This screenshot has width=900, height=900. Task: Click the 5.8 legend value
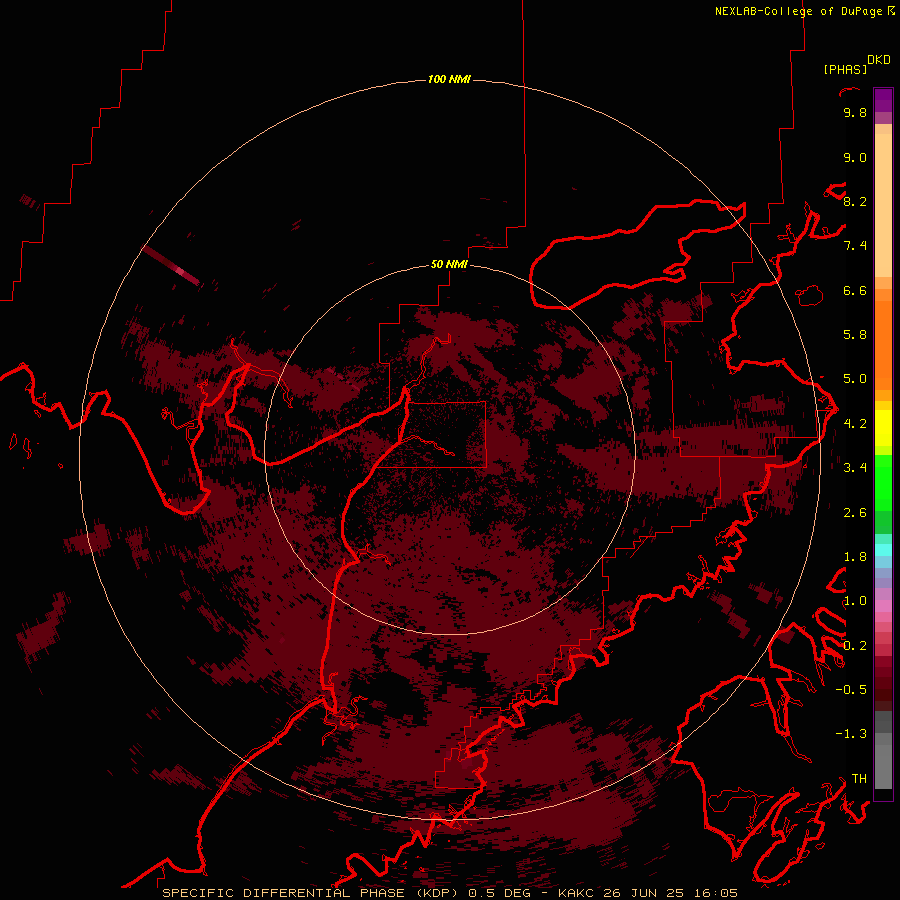coord(855,335)
